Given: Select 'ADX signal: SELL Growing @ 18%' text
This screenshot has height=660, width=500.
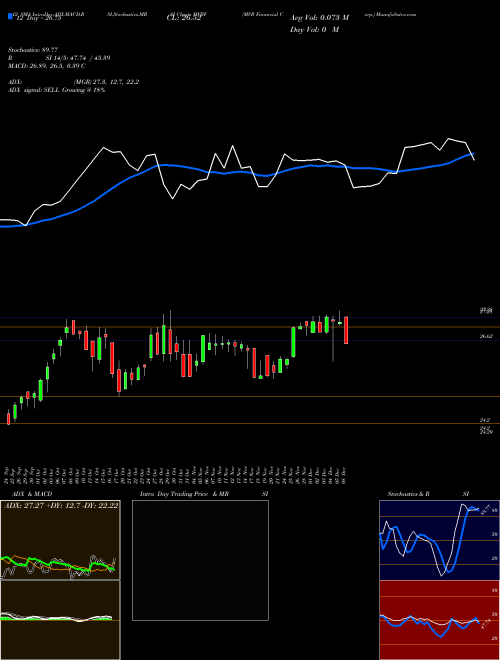Looking at the screenshot, I should [56, 90].
